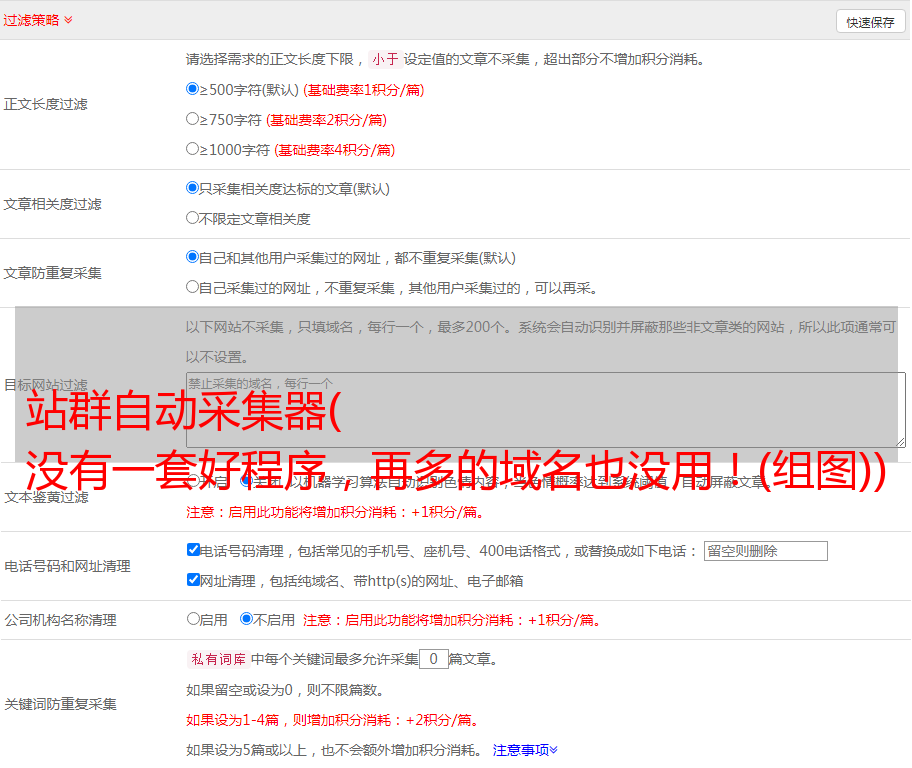
Task: Click the 小于 highlighted tag
Action: coord(385,59)
